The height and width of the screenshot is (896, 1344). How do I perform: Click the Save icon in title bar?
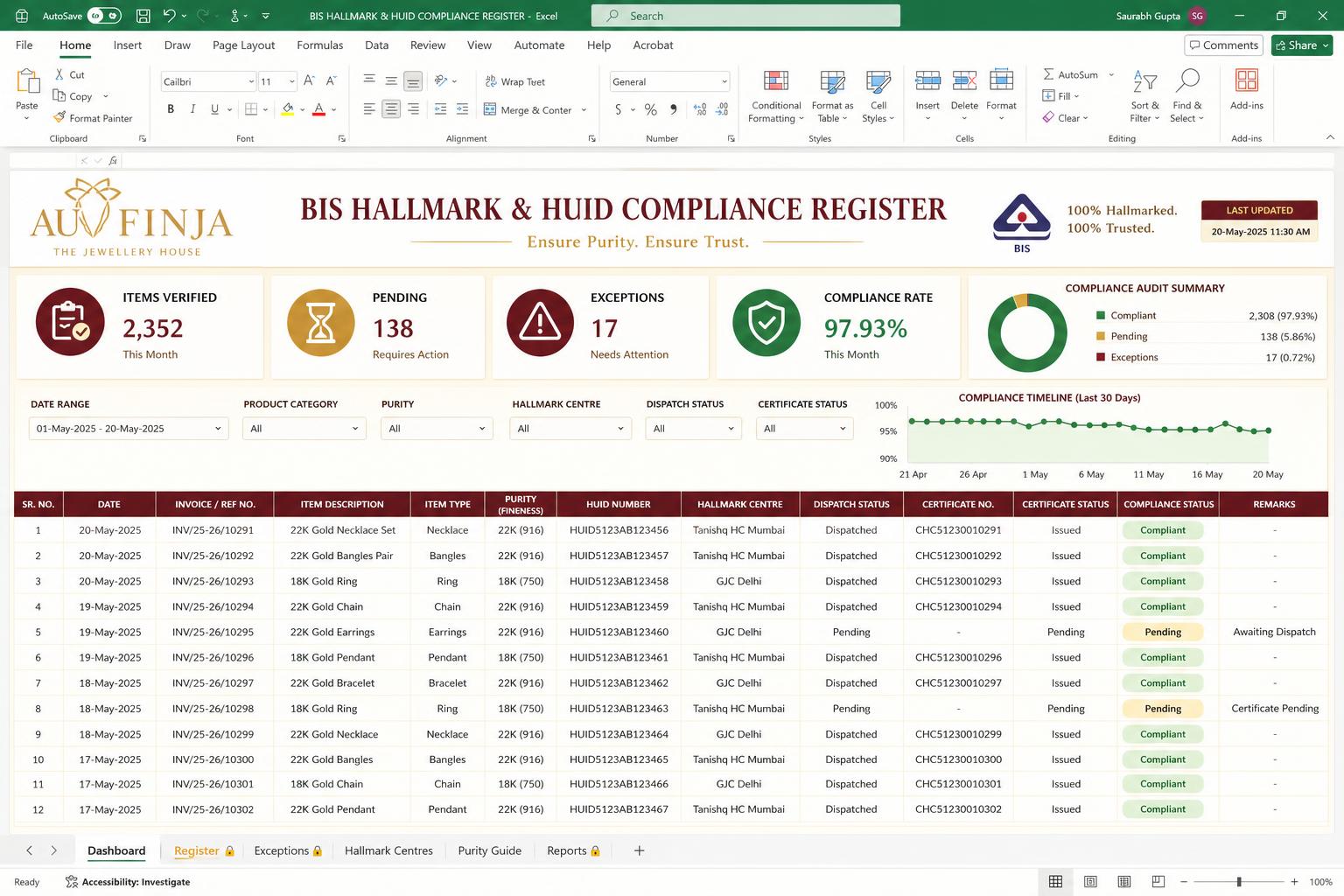coord(143,16)
